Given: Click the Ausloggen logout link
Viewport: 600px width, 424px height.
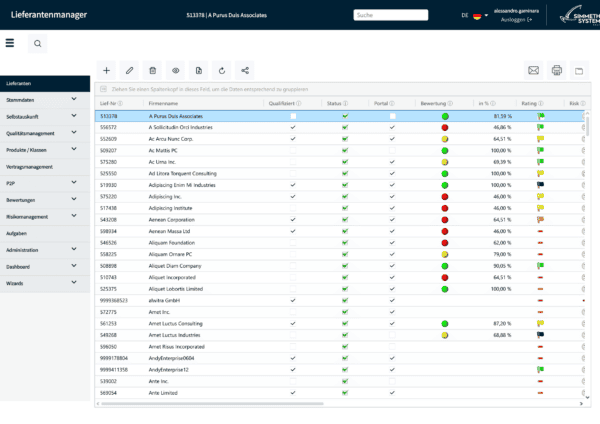Looking at the screenshot, I should coord(511,20).
